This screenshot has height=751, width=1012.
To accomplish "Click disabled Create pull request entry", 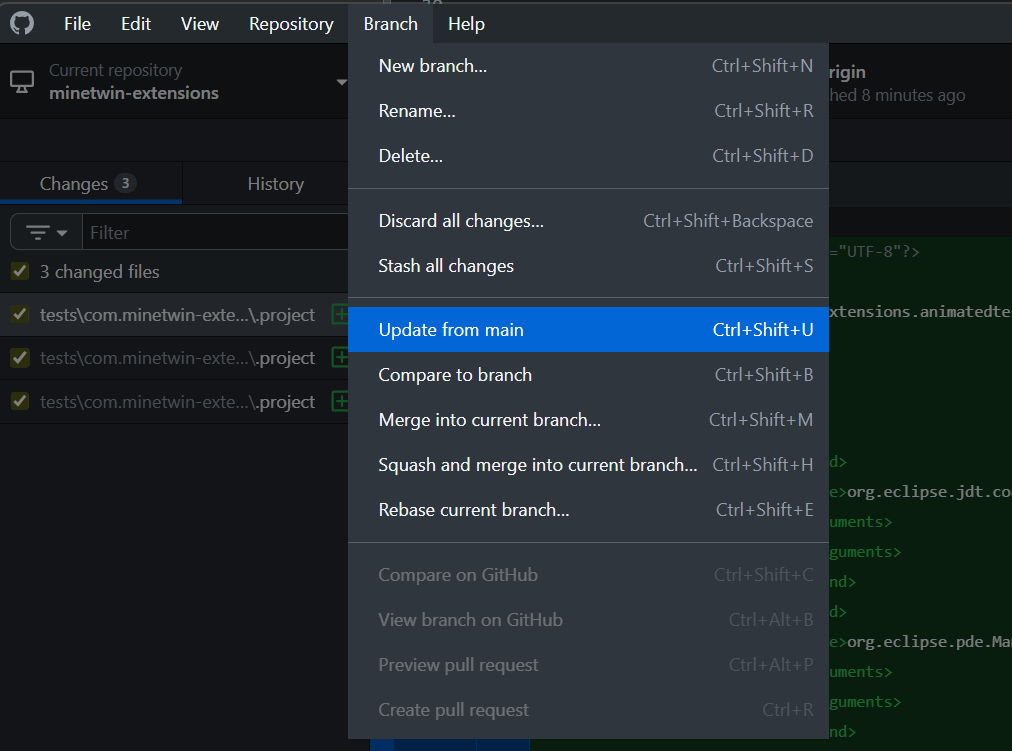I will pyautogui.click(x=588, y=710).
